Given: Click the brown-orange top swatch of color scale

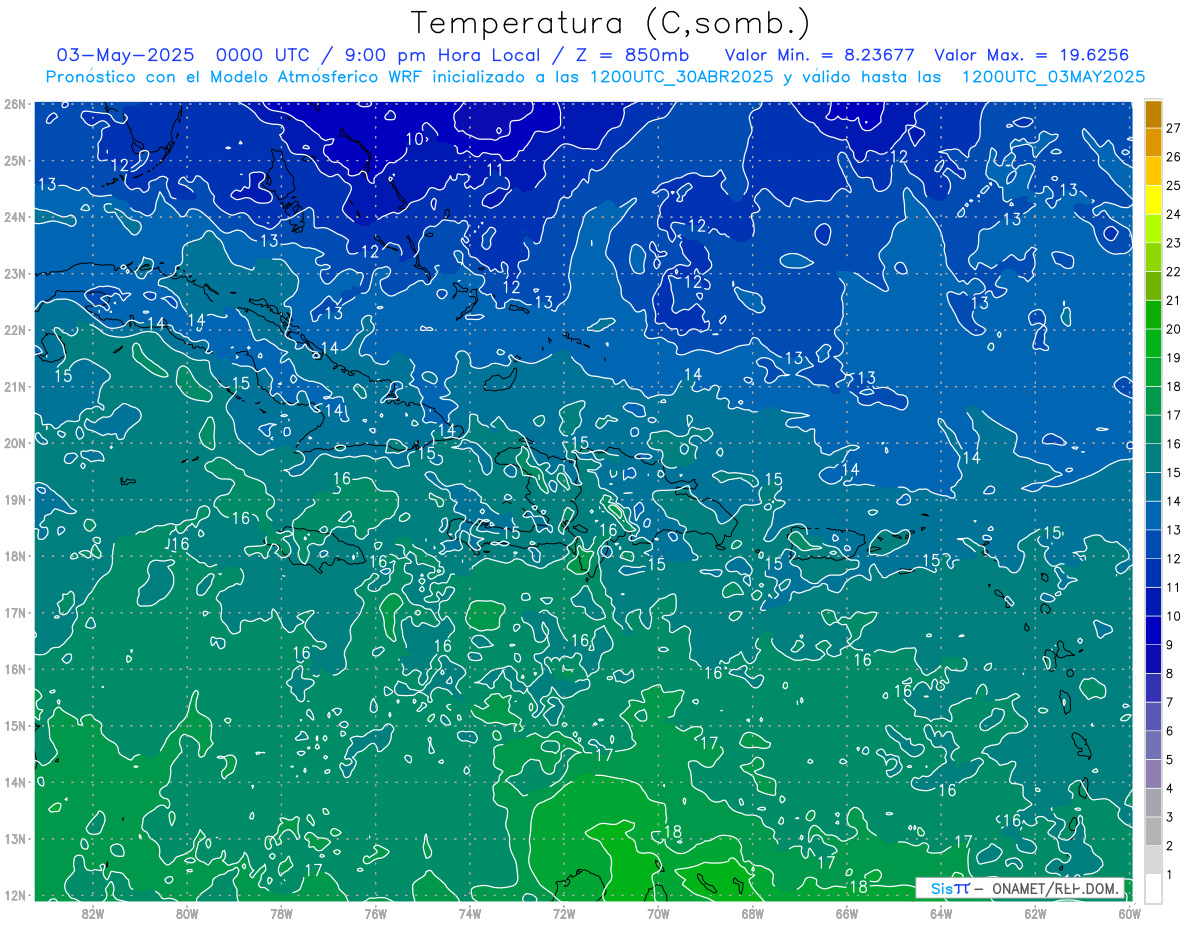Looking at the screenshot, I should pos(1153,114).
